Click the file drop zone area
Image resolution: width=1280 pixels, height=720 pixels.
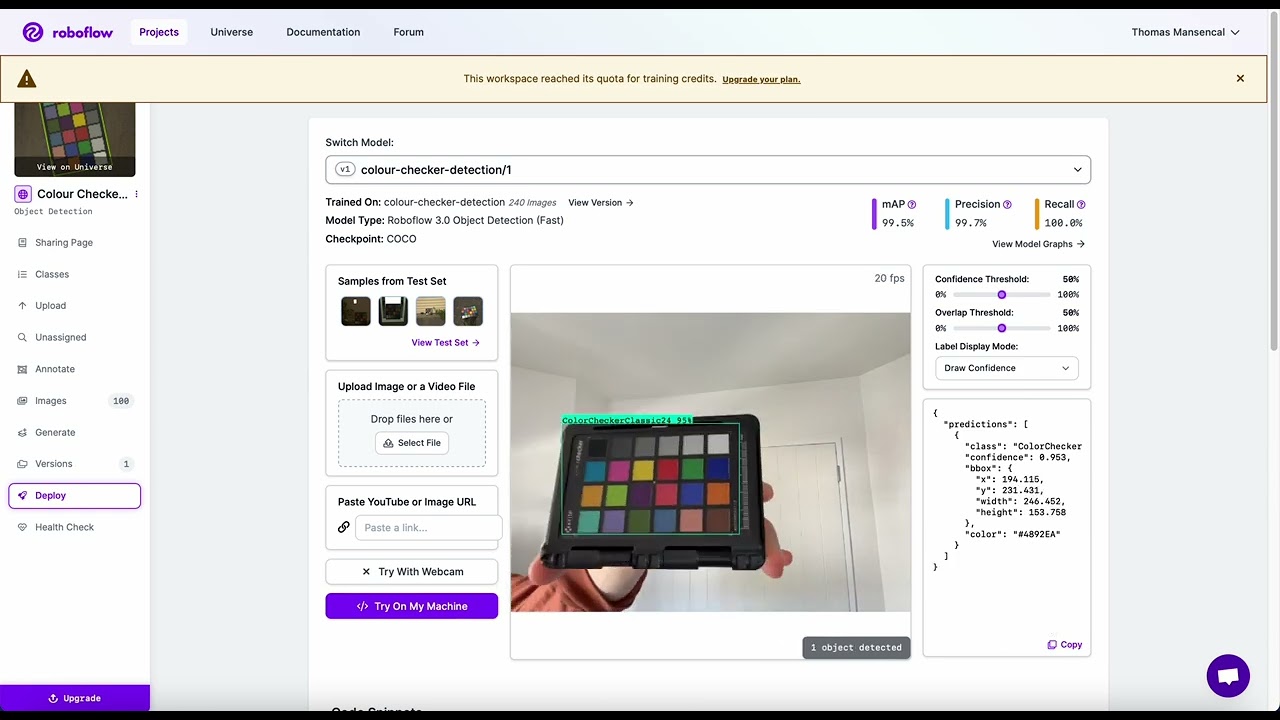click(412, 433)
